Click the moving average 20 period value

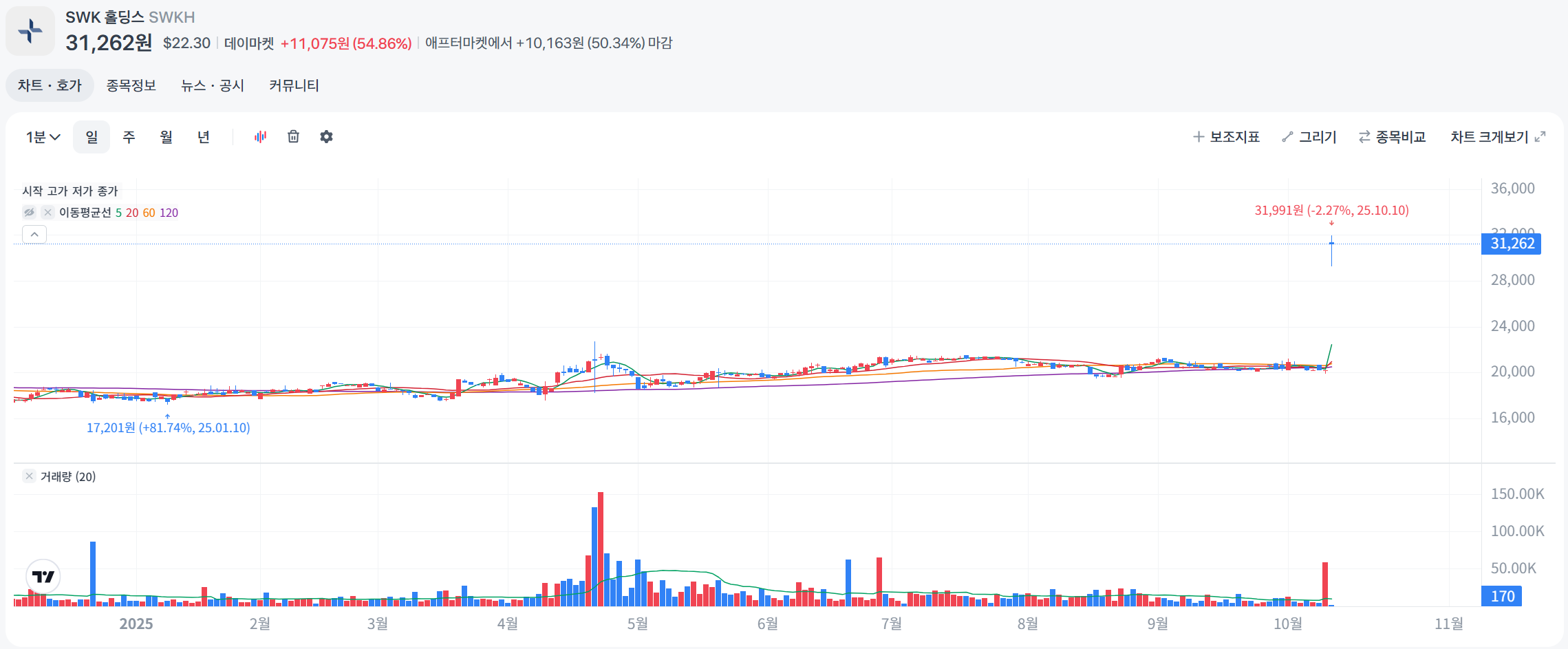point(132,213)
